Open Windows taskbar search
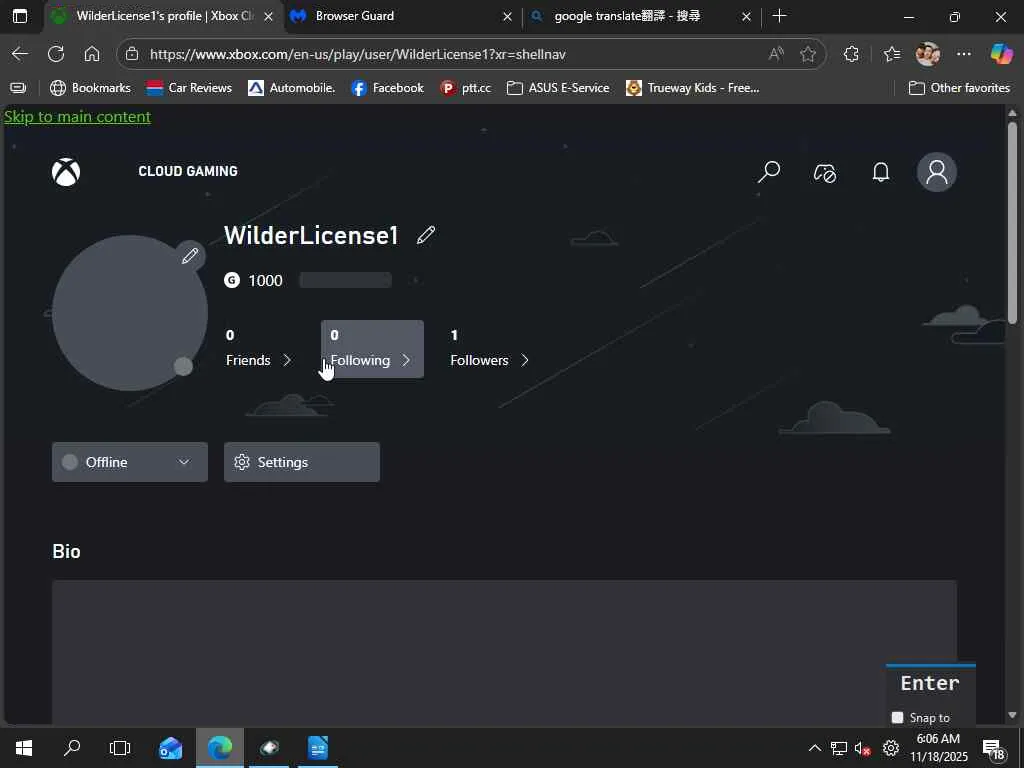This screenshot has width=1024, height=768. click(72, 748)
